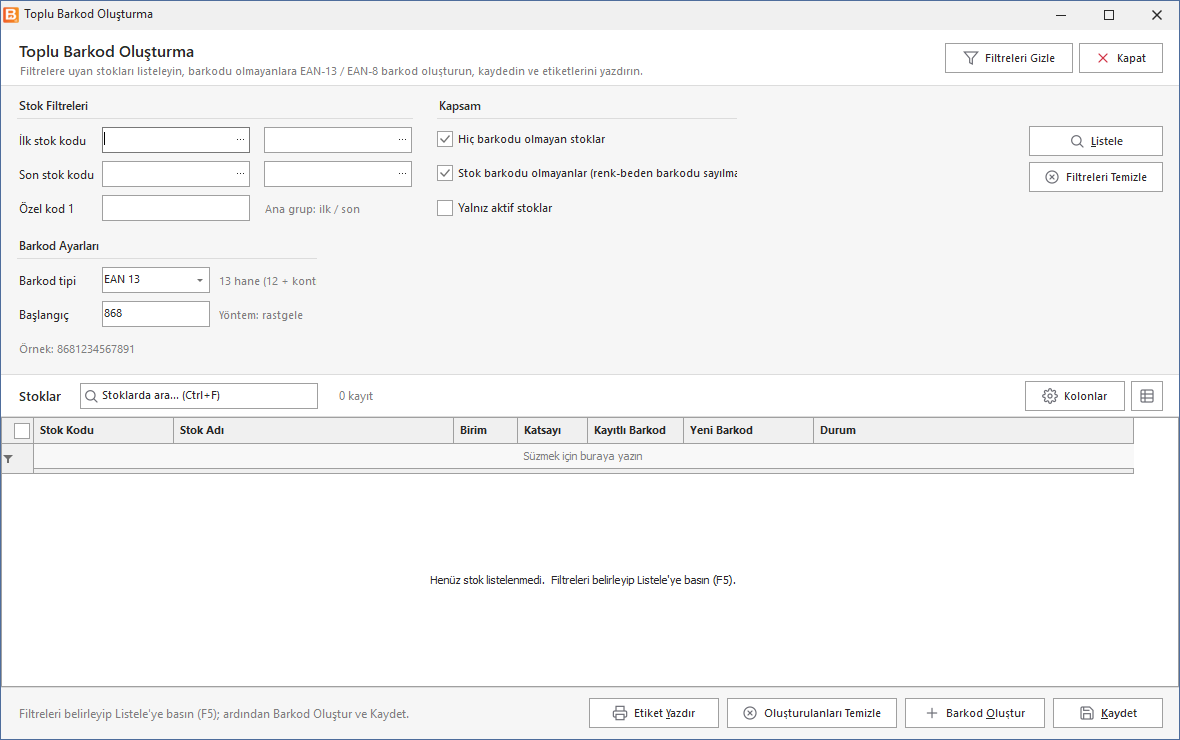Run the Listele search button
This screenshot has width=1180, height=740.
pyautogui.click(x=1096, y=141)
